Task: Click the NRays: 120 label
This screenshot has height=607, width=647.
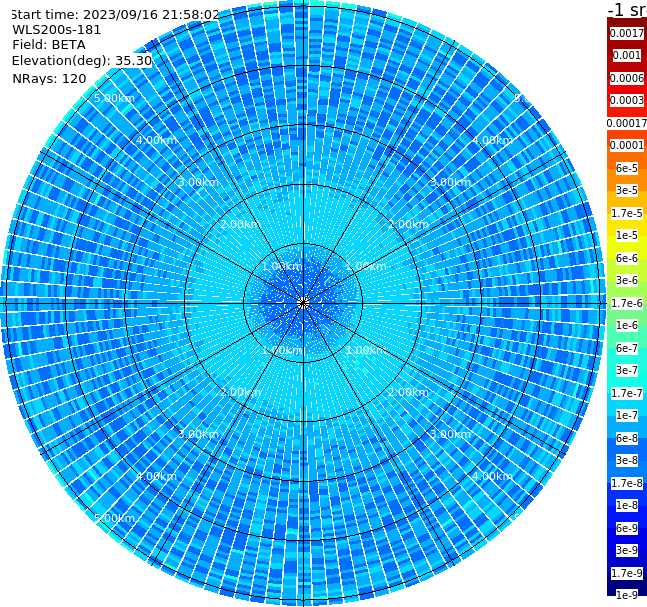Action: (x=49, y=78)
